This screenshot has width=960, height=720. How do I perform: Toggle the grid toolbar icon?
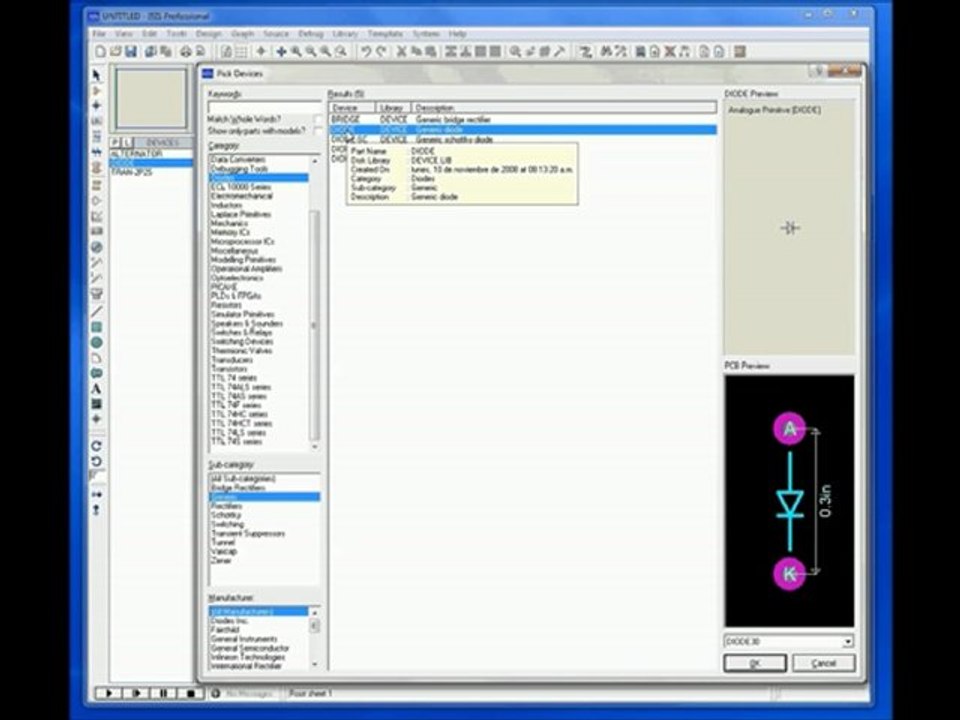[x=241, y=52]
